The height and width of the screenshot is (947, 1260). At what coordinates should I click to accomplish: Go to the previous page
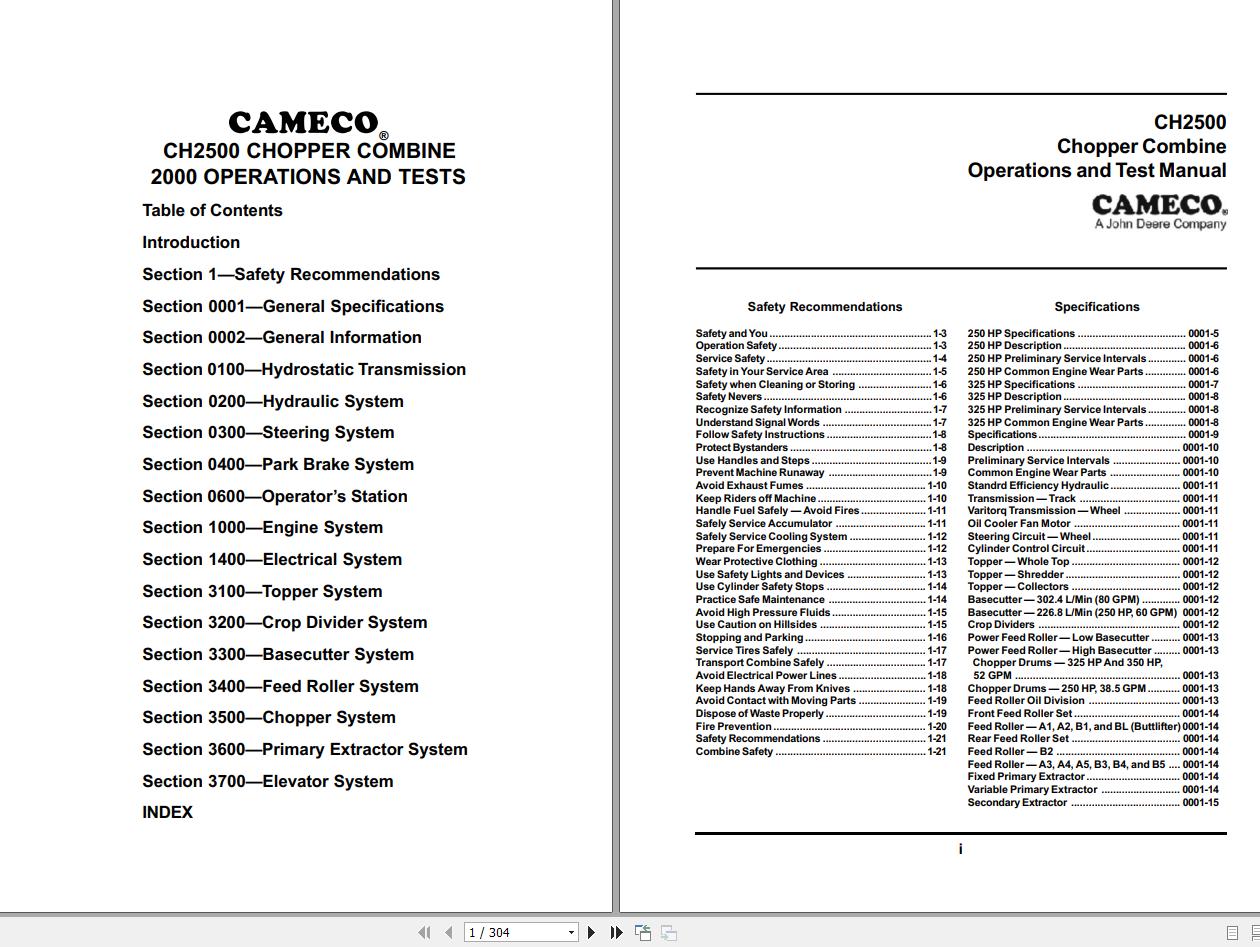(x=449, y=932)
